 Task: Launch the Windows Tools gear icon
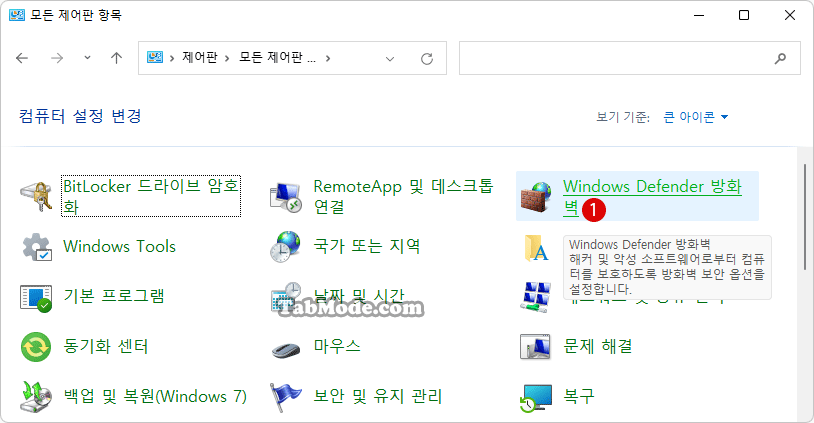36,247
